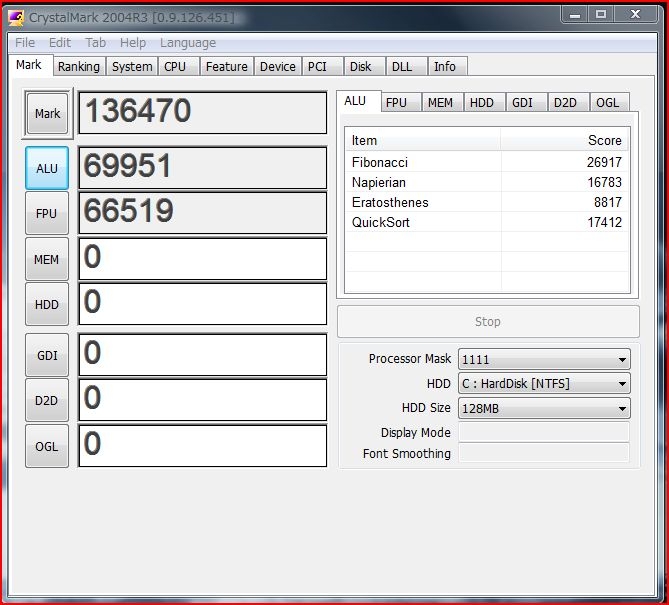The height and width of the screenshot is (605, 669).
Task: Open the Processor Mask dropdown
Action: 543,359
